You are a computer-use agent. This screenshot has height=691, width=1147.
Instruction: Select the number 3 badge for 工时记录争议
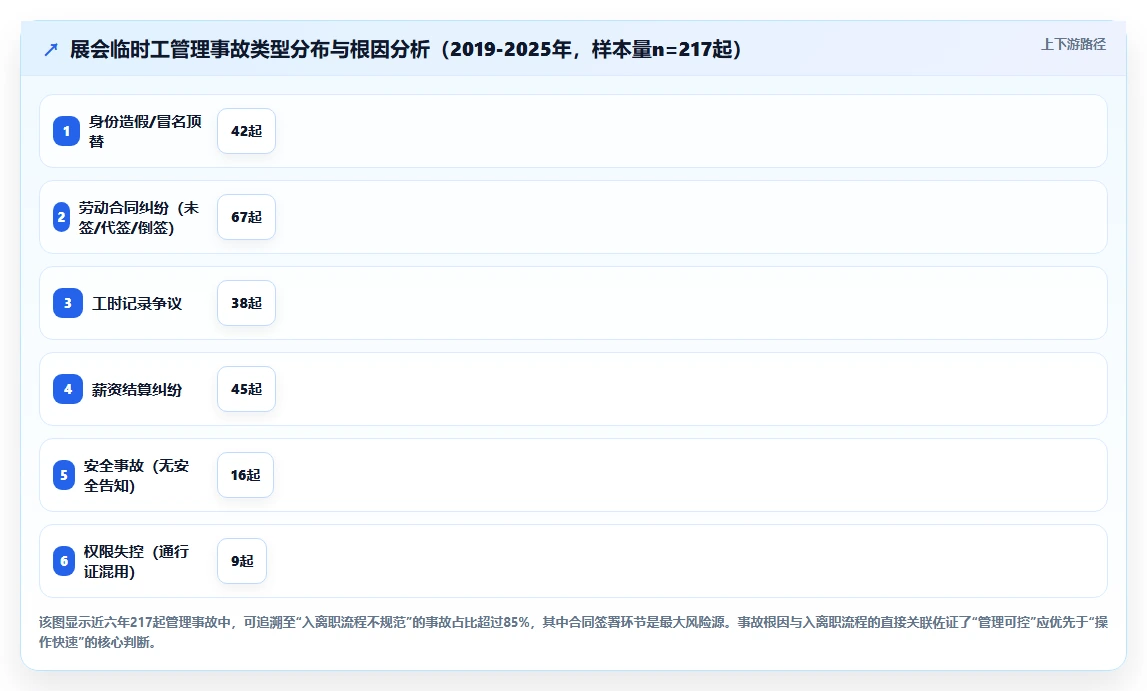68,303
